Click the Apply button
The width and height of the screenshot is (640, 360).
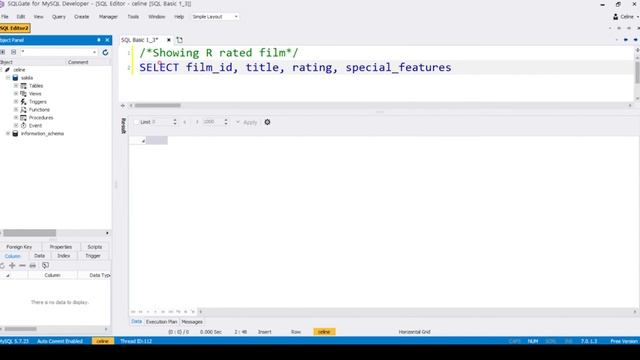[250, 122]
